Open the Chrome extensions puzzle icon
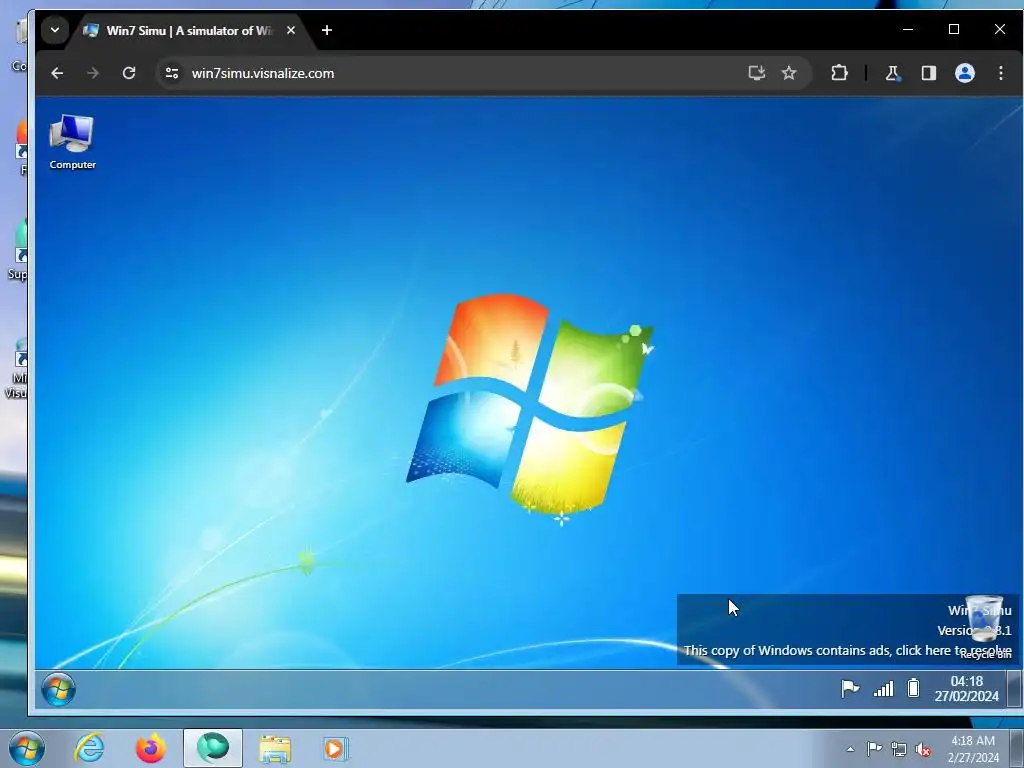The width and height of the screenshot is (1024, 768). (x=839, y=73)
